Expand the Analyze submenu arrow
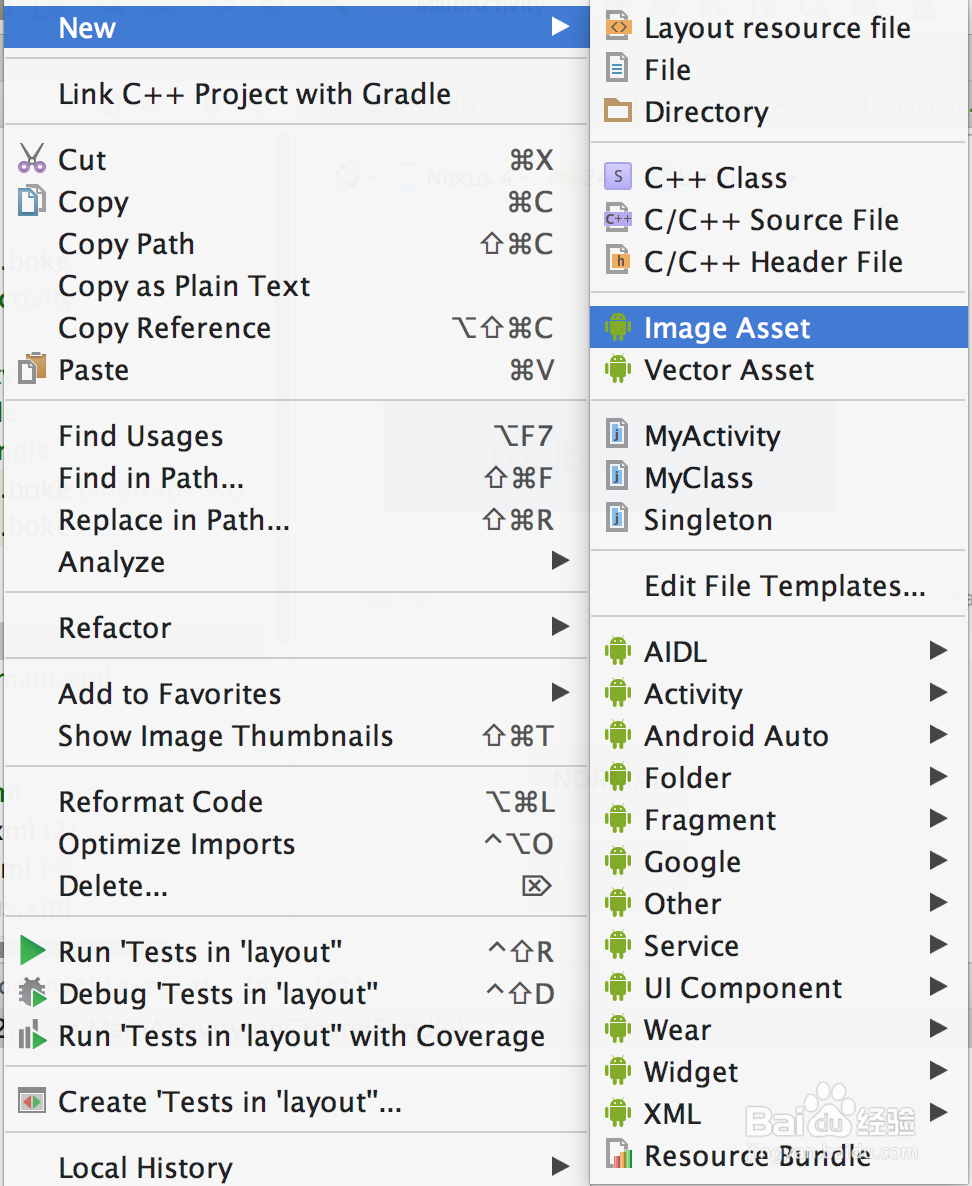Viewport: 972px width, 1186px height. tap(561, 560)
